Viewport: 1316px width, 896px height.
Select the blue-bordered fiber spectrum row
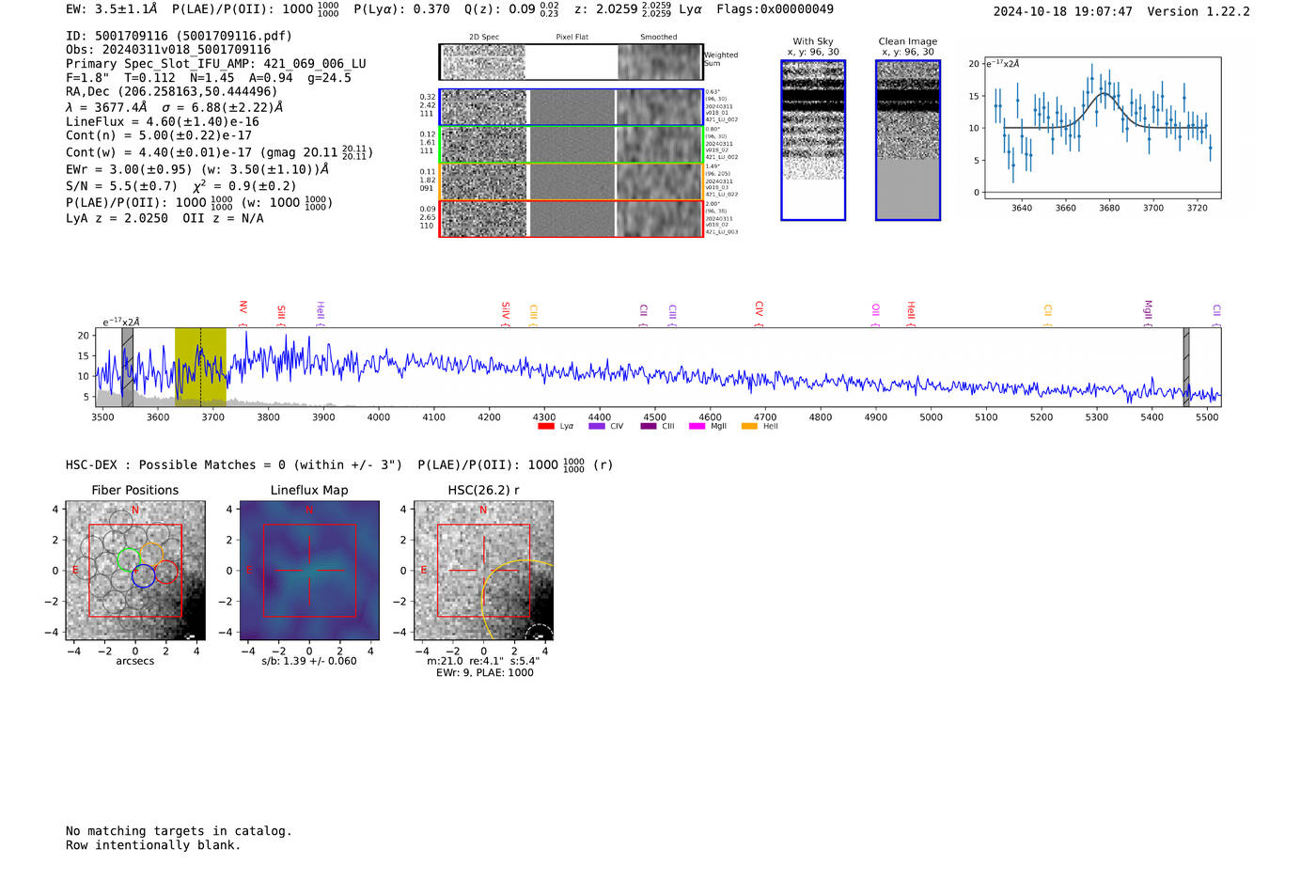(571, 107)
